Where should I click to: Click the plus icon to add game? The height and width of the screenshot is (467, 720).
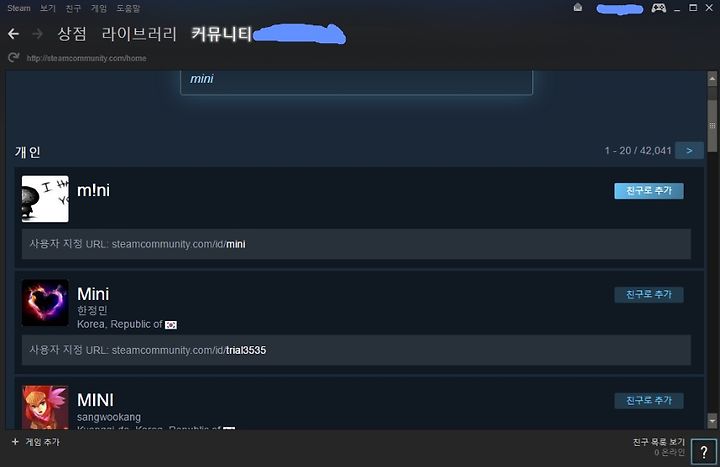point(15,442)
